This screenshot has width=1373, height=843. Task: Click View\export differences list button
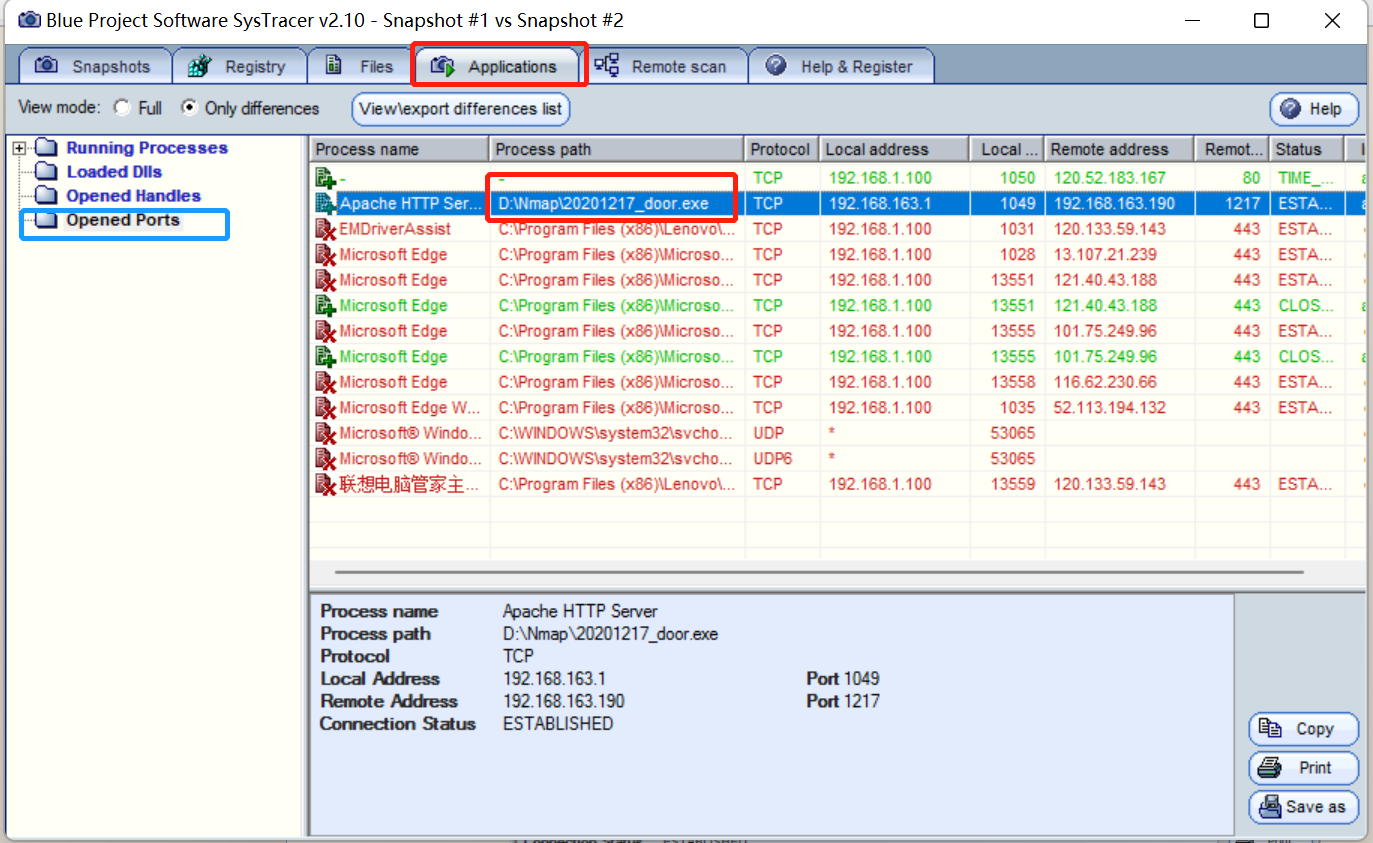click(460, 108)
